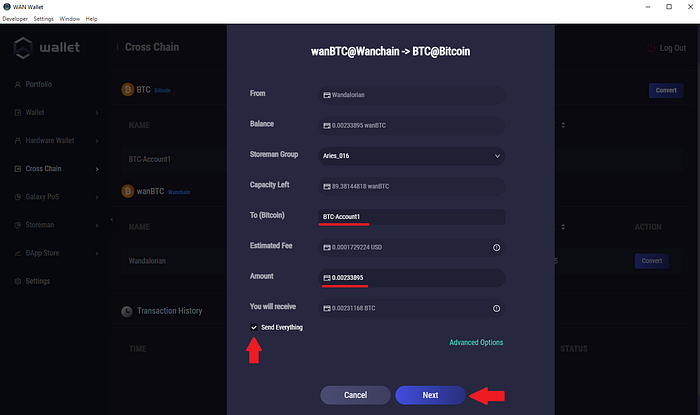Open the Help menu
This screenshot has width=700, height=415.
tap(92, 19)
